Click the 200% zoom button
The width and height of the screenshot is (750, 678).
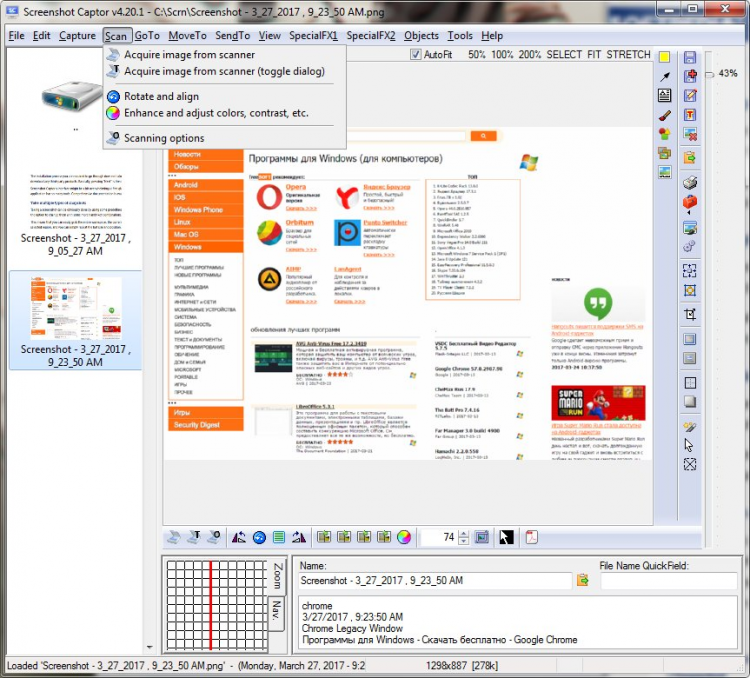[529, 55]
